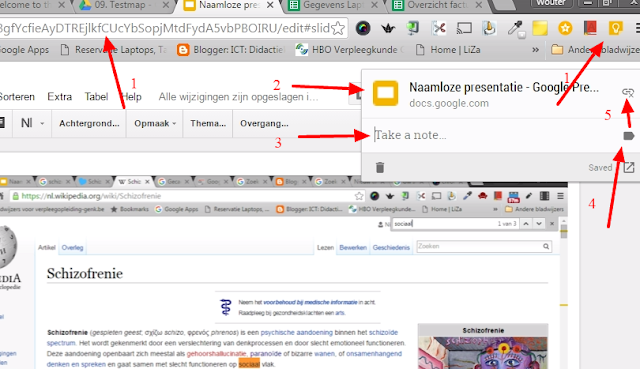Open the Help menu
640x369 pixels.
click(x=132, y=97)
